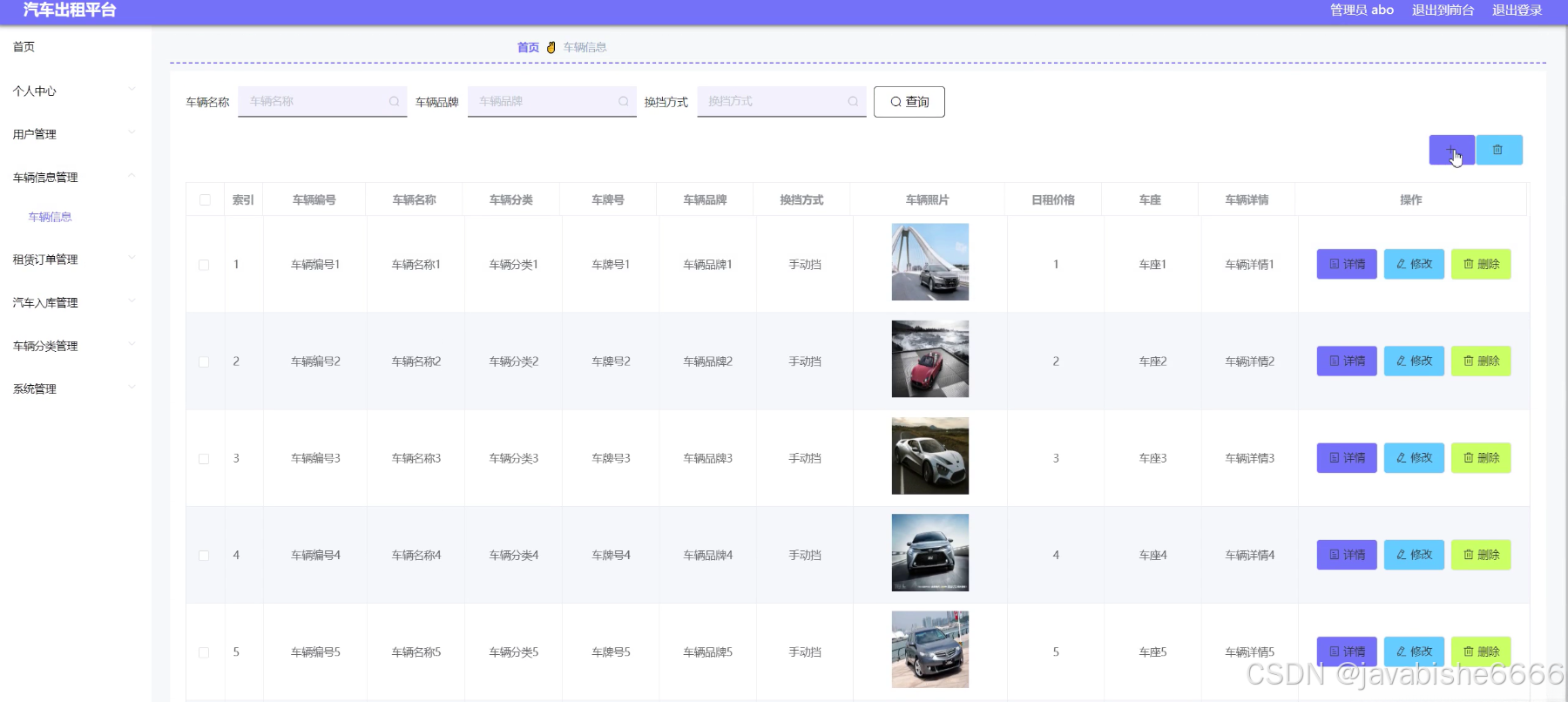Delete row 车辆编号3 with 删除

1481,457
